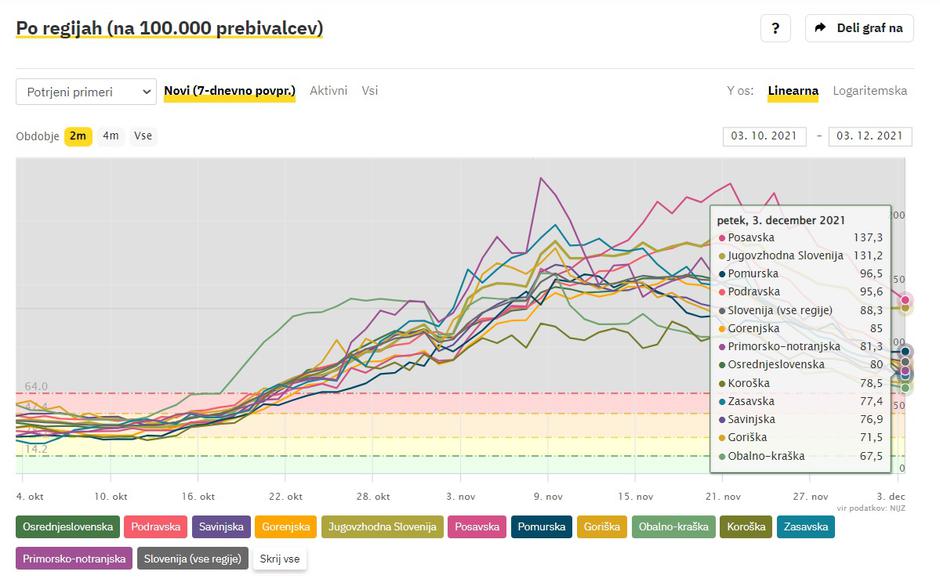The width and height of the screenshot is (940, 586).
Task: Hide the Pomurska region line
Action: (540, 527)
